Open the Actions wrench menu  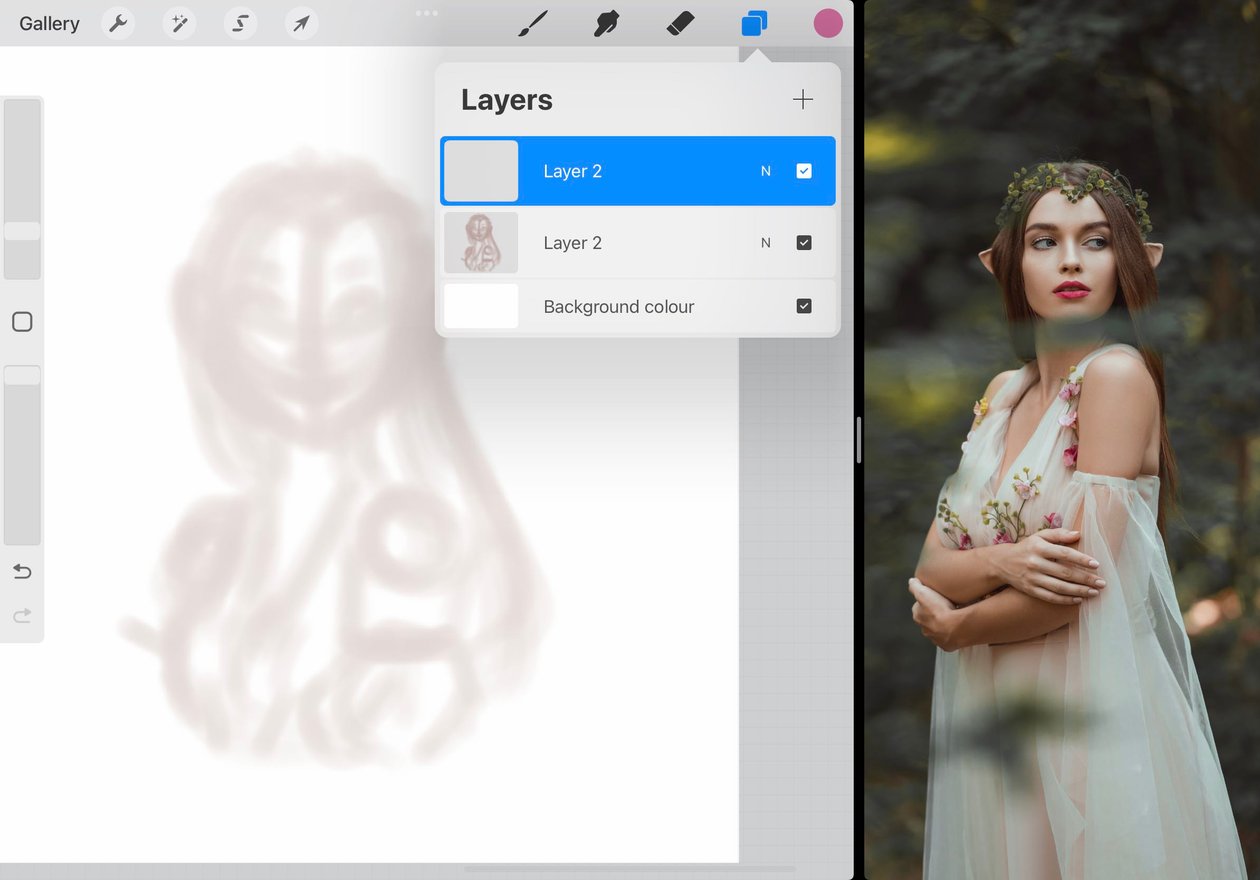point(118,23)
